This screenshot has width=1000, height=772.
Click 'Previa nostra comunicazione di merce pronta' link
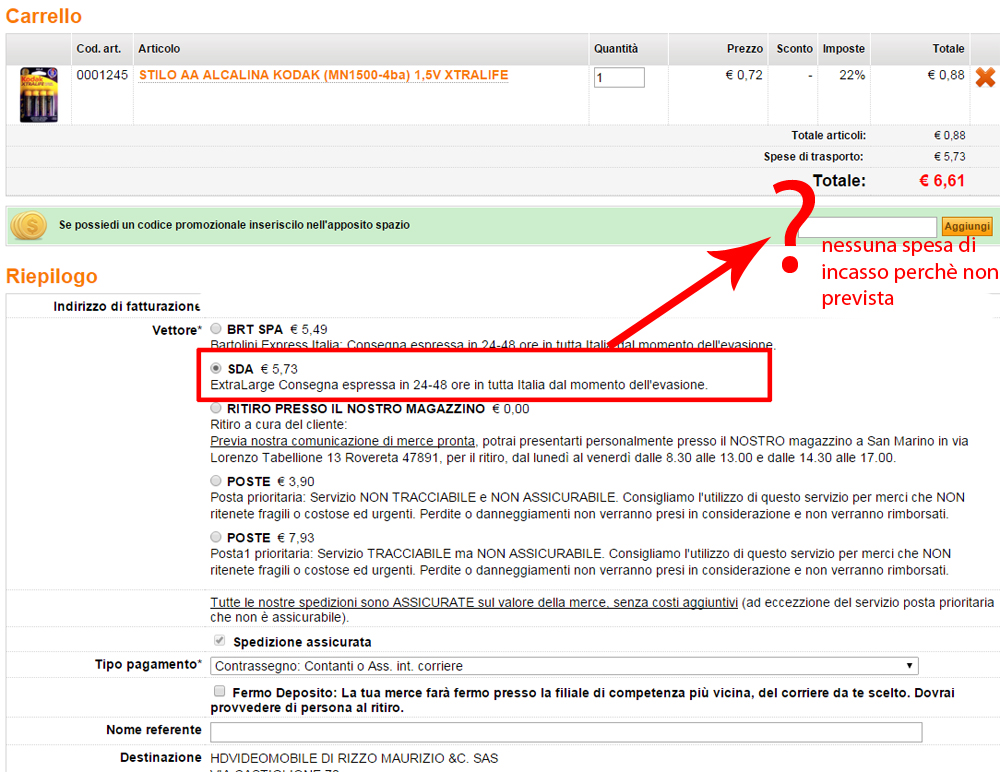coord(342,441)
